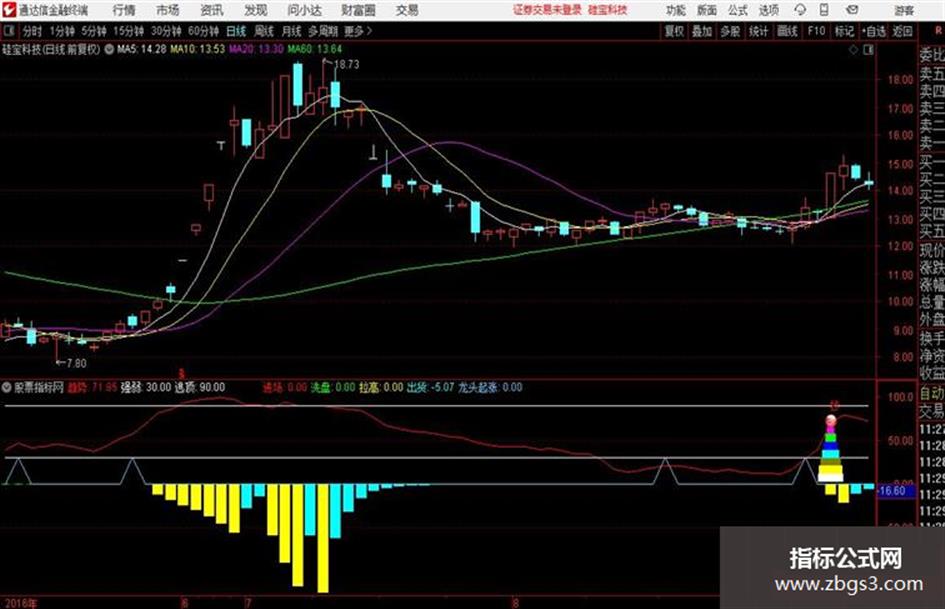Click the 出货 -5.07 indicator value
945x609 pixels.
click(x=430, y=387)
